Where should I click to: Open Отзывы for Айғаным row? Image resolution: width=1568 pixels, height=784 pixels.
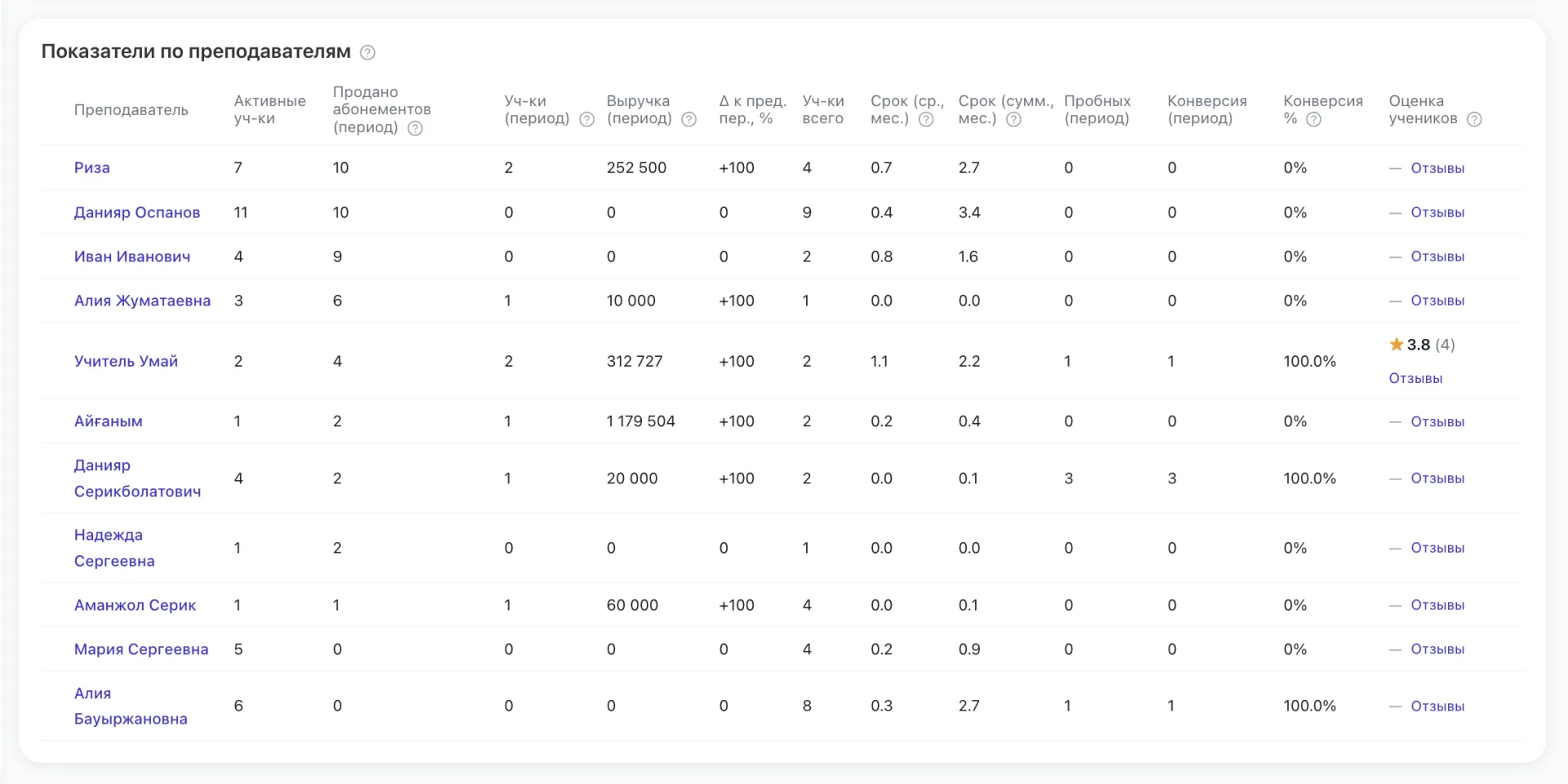point(1437,421)
